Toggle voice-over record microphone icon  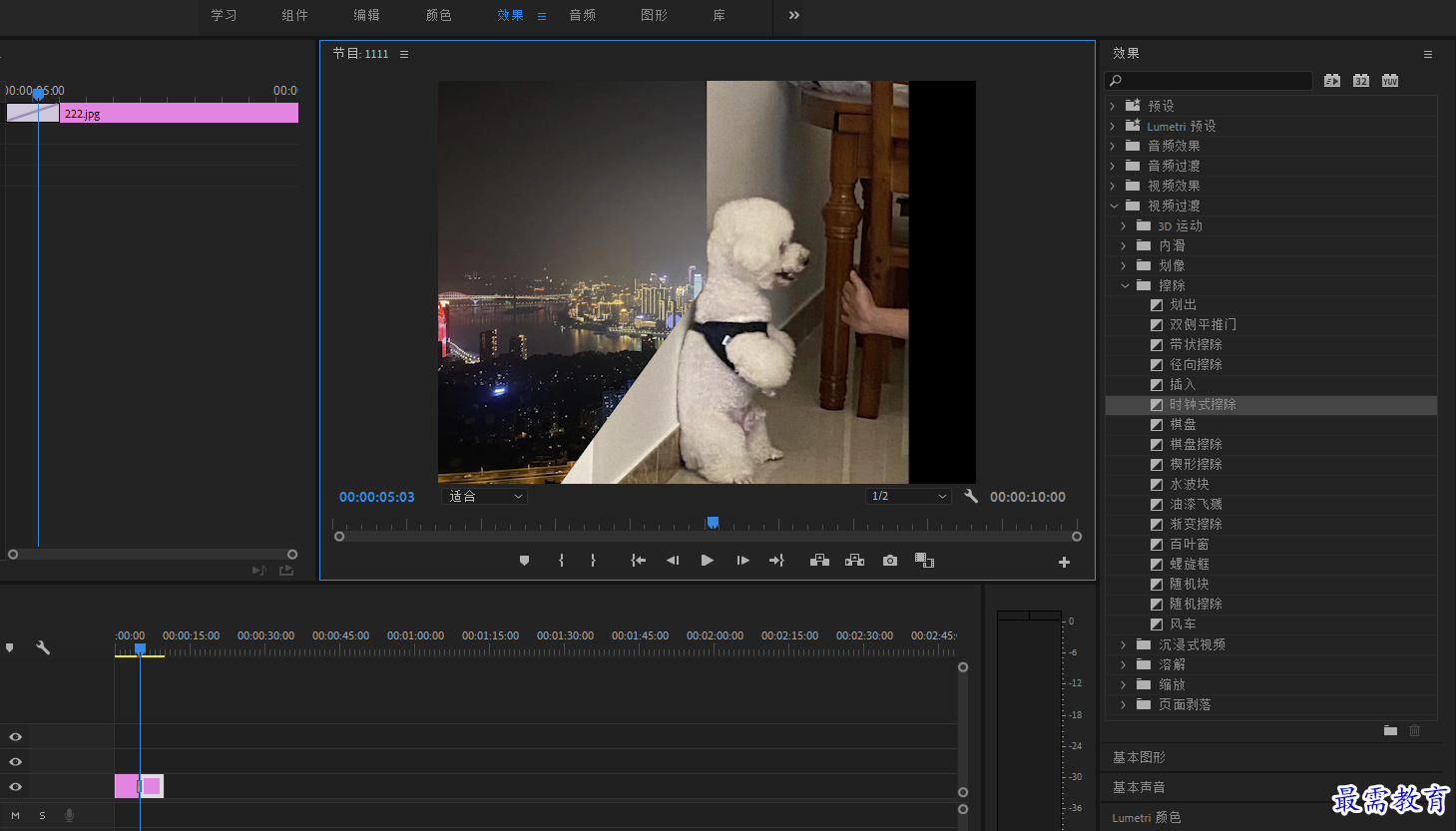69,815
